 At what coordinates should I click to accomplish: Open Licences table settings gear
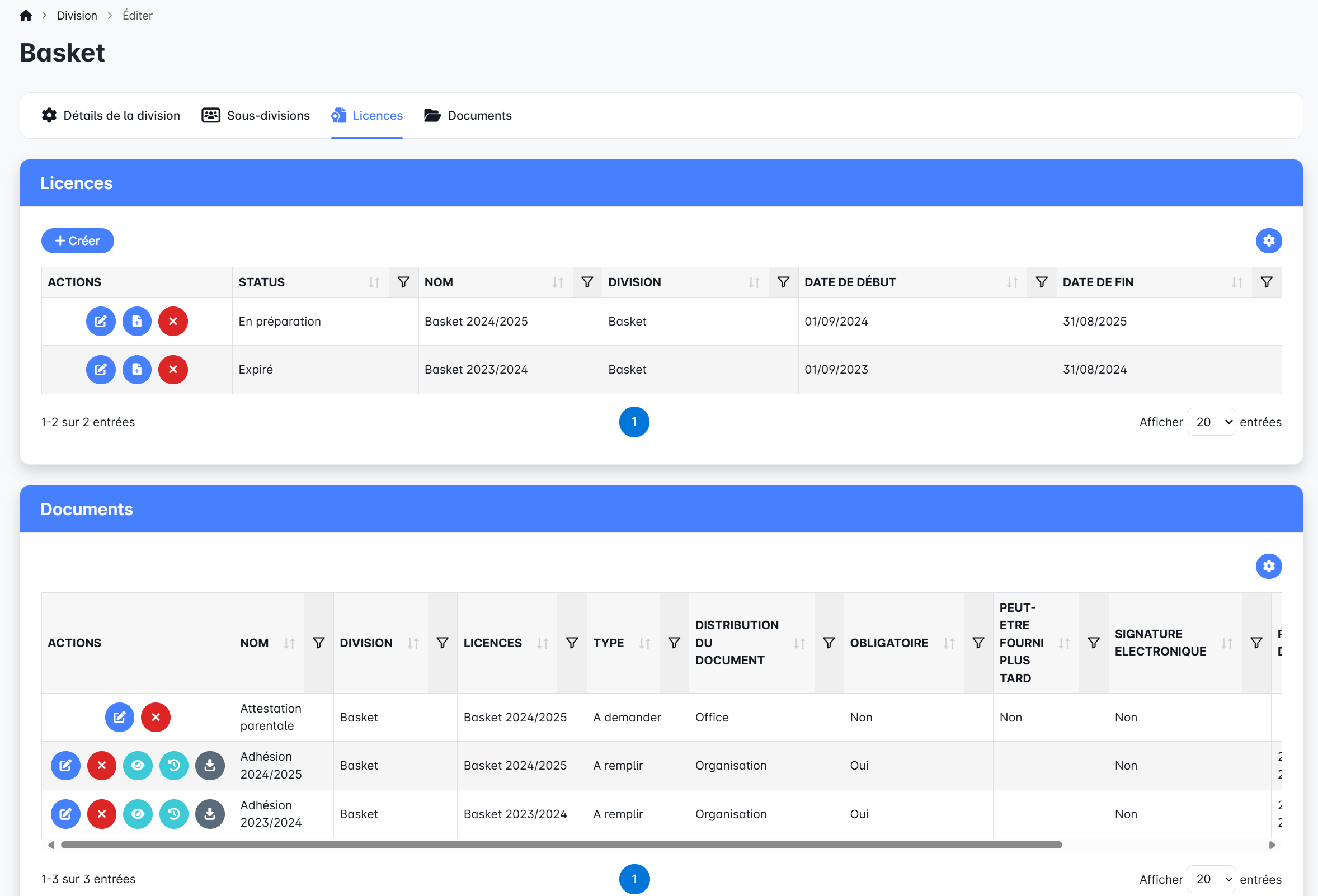click(x=1268, y=241)
